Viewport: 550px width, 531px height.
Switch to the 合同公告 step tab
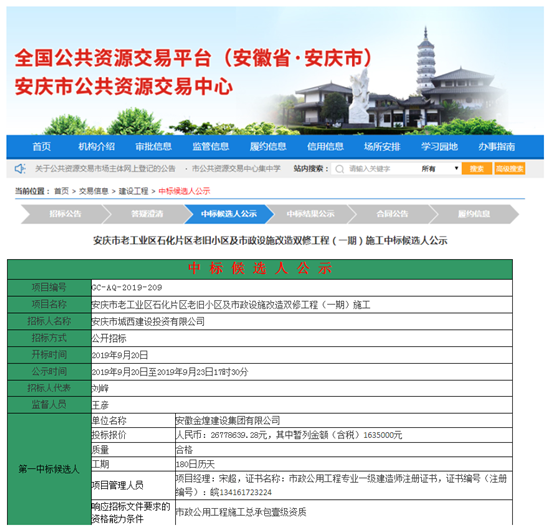click(392, 214)
